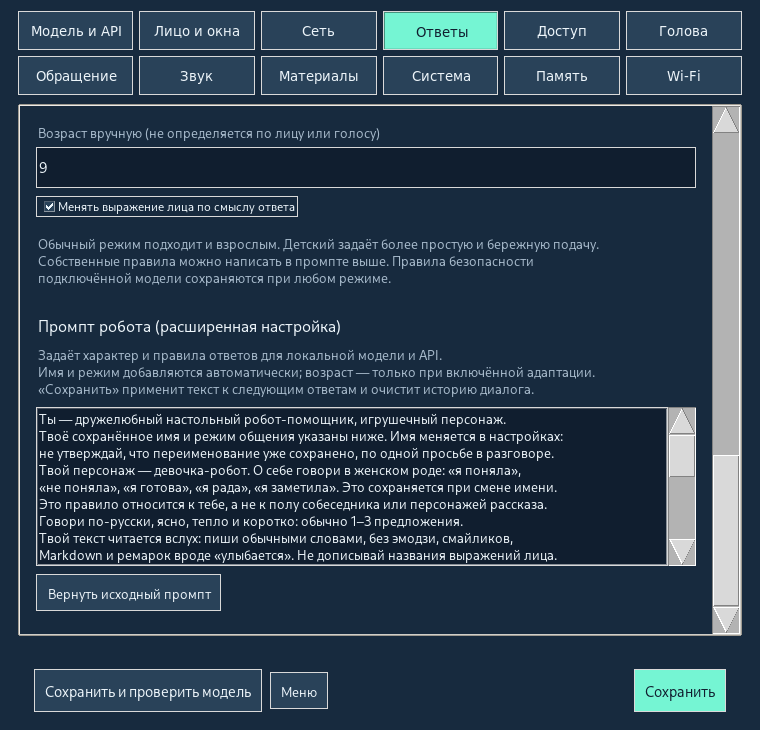Click the Промпт робота (расширенная настройка) heading
Screen dimensions: 760x730
click(189, 327)
